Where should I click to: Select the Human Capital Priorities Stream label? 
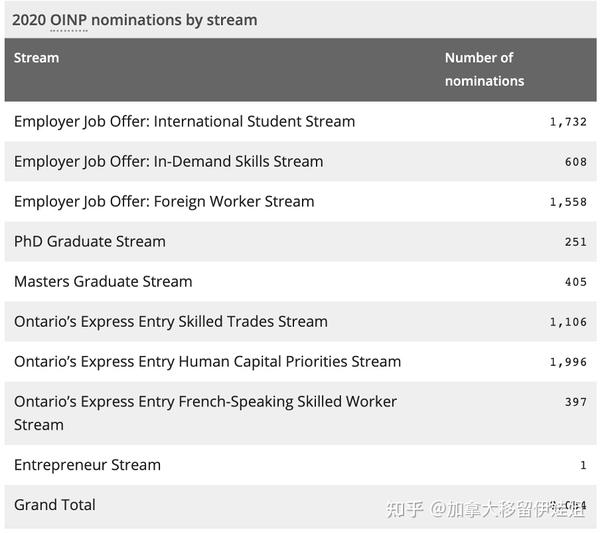coord(207,362)
